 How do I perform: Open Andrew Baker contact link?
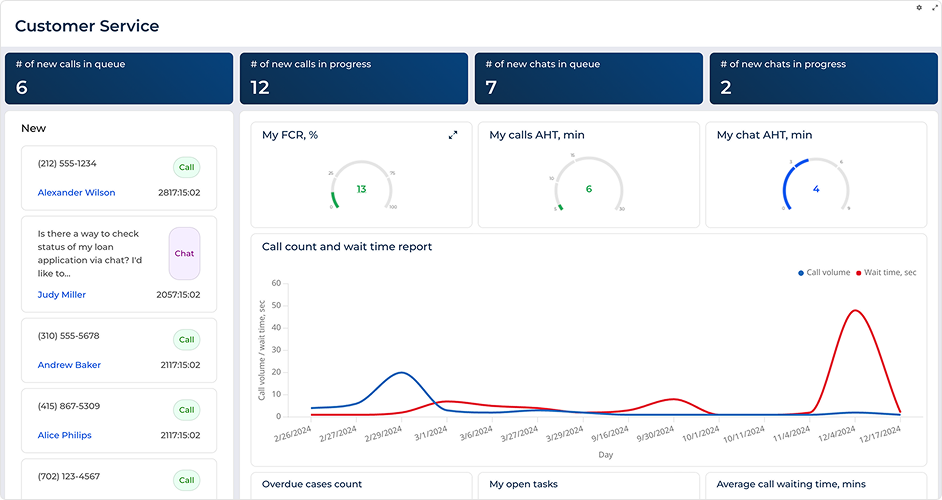(69, 365)
